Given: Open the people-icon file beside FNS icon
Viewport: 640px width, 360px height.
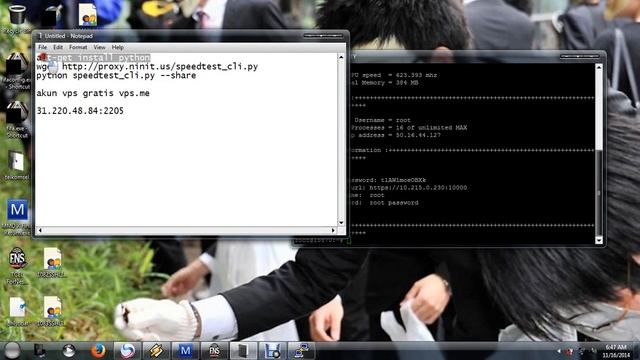Looking at the screenshot, I should (52, 263).
